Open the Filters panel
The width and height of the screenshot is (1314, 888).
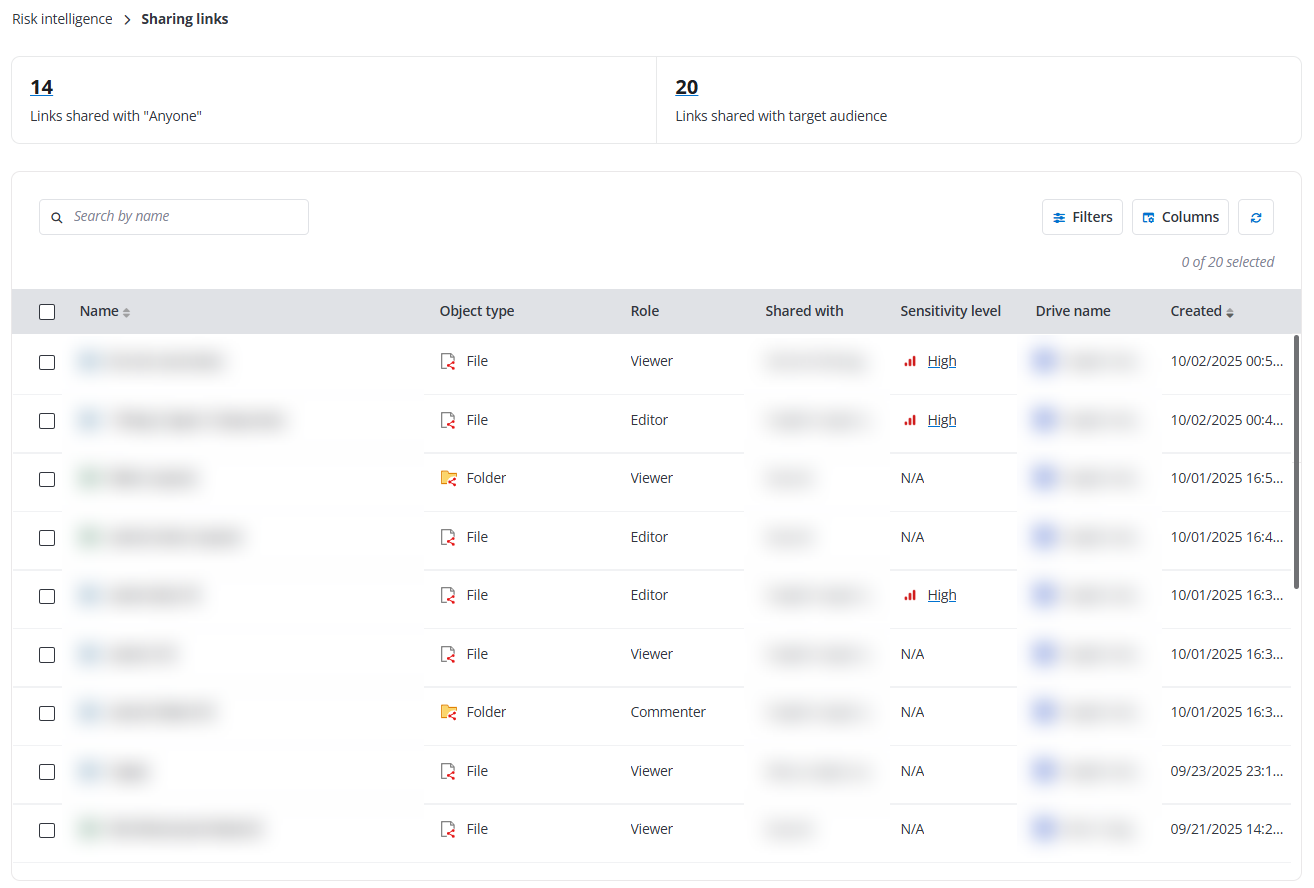point(1082,217)
